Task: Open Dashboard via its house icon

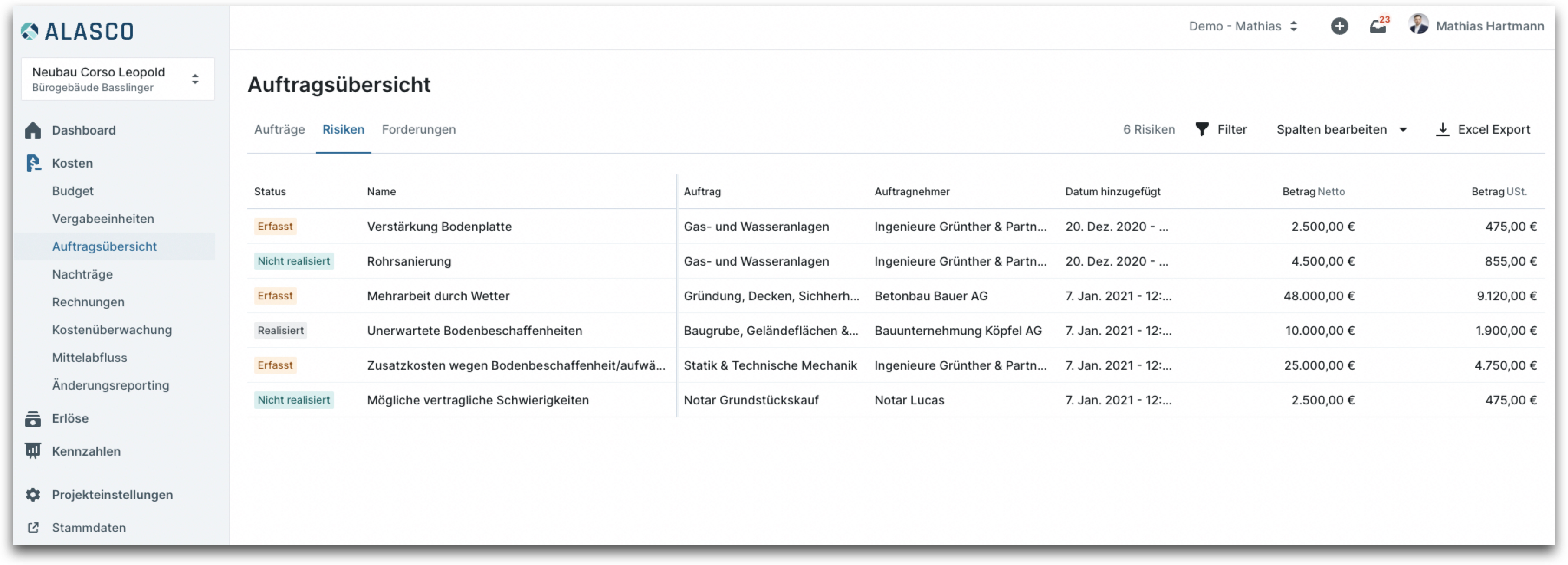Action: [33, 130]
